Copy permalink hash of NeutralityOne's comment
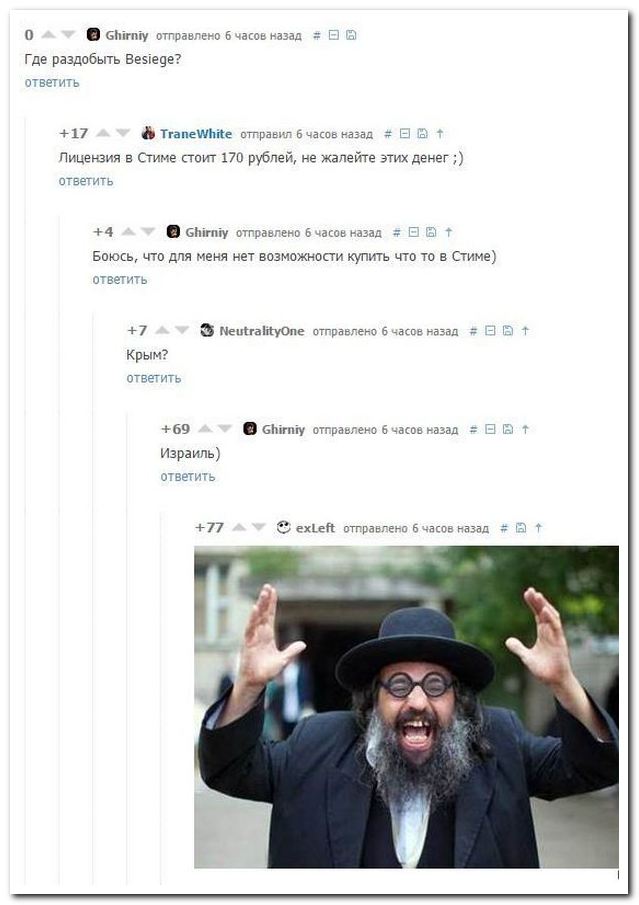The width and height of the screenshot is (639, 905). [x=473, y=331]
